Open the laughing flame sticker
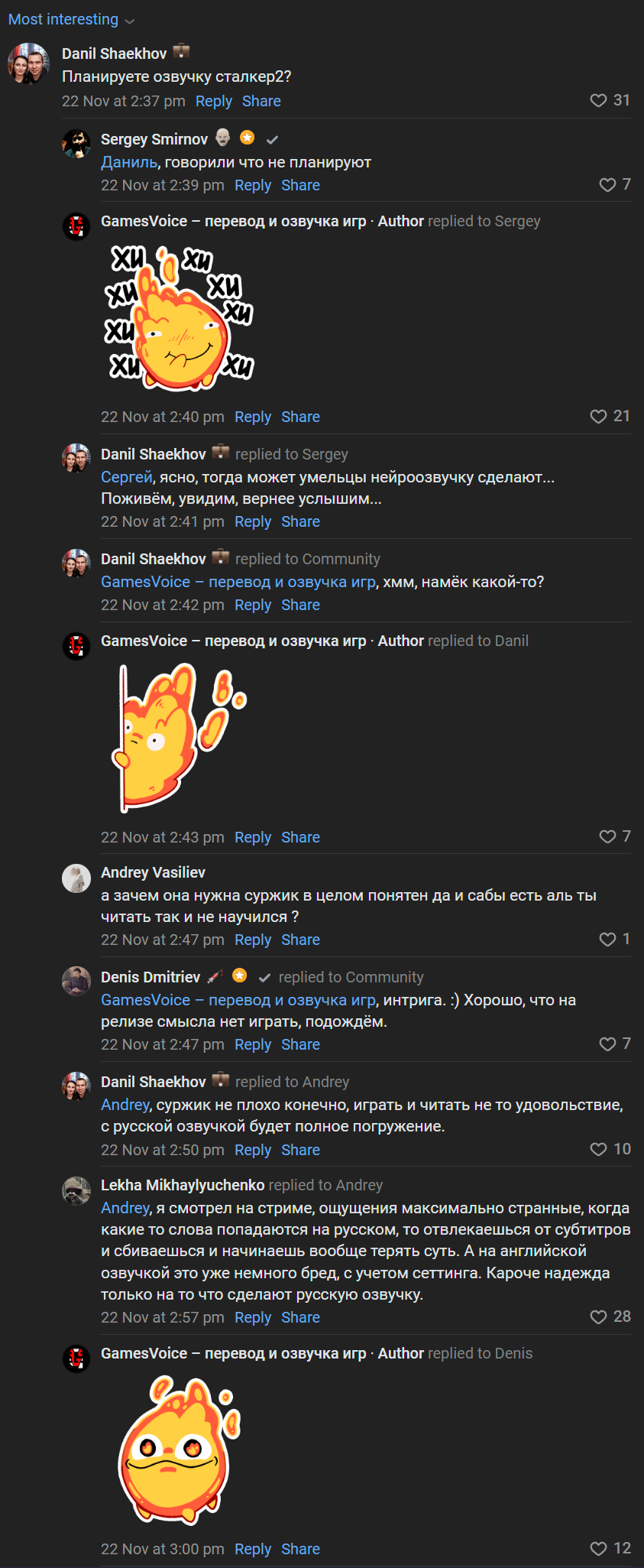644x1568 pixels. click(x=179, y=318)
